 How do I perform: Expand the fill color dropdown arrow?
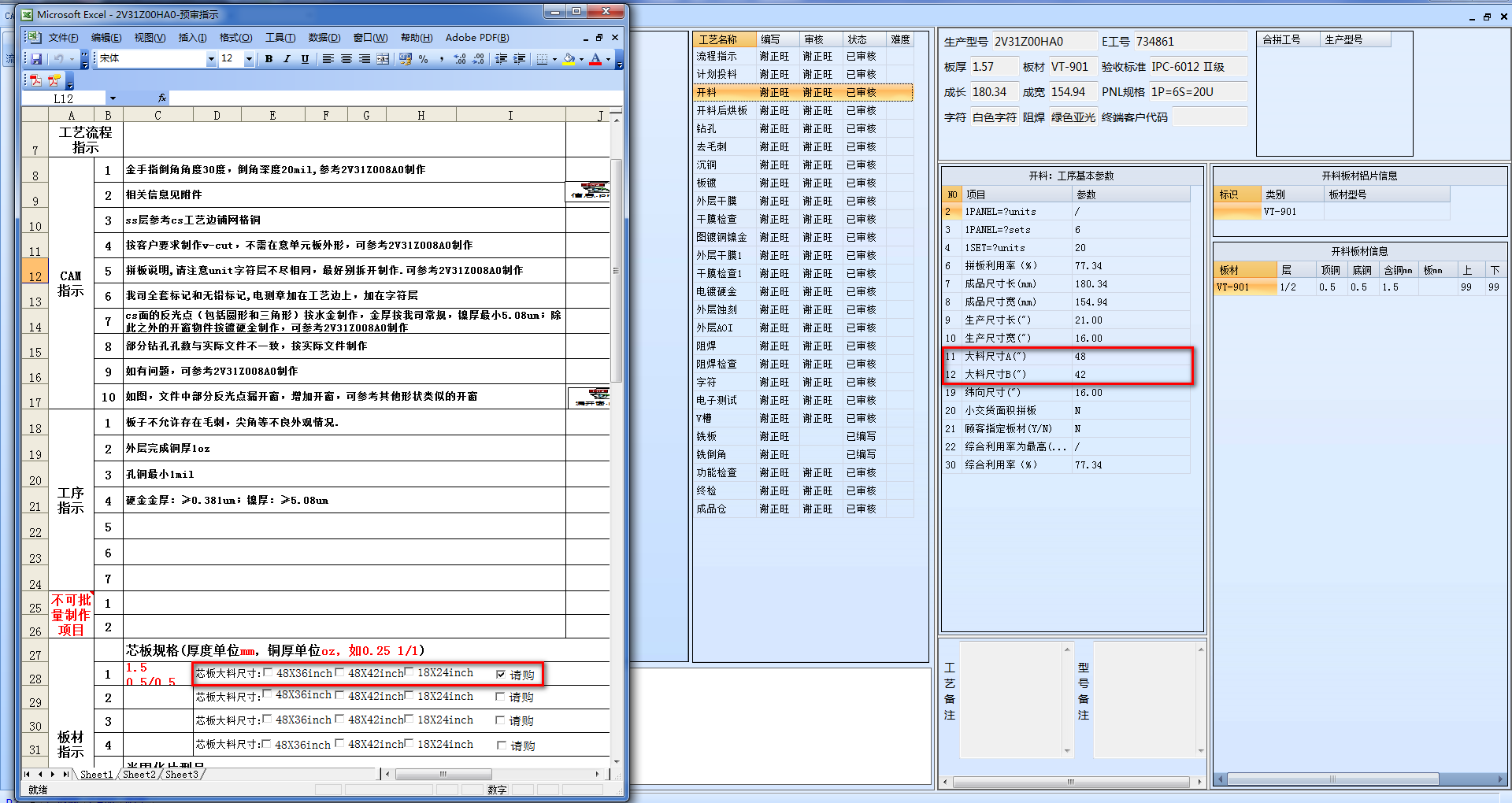point(581,59)
